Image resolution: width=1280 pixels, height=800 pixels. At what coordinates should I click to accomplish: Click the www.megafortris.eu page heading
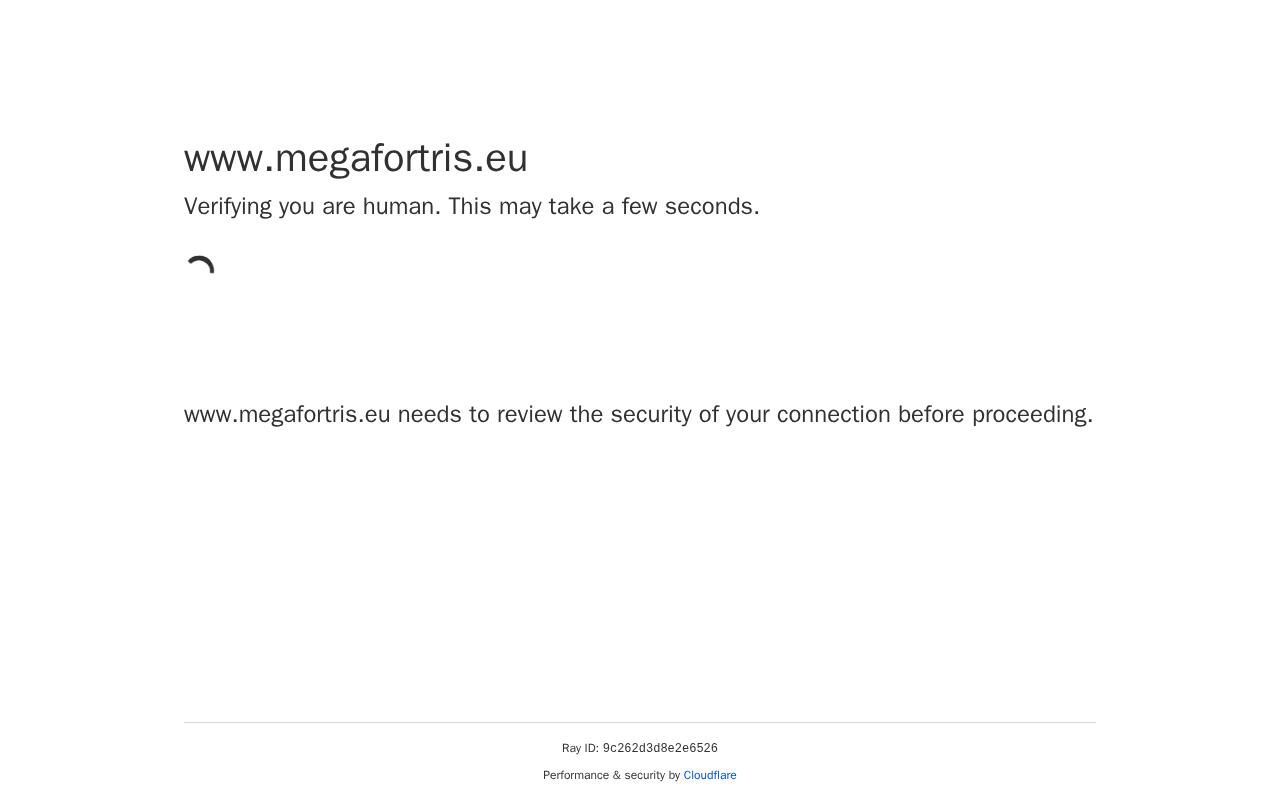coord(355,158)
